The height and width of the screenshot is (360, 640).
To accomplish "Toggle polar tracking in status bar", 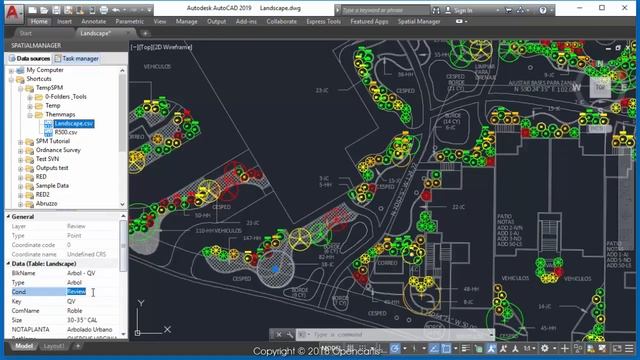I will [x=395, y=349].
